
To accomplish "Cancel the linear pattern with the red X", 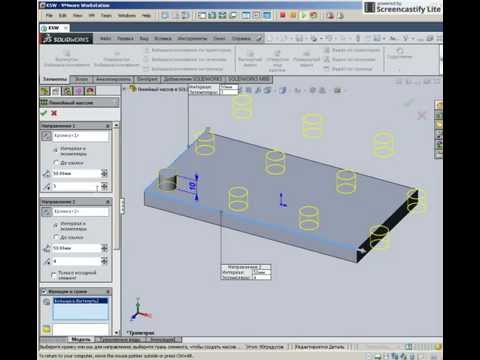I will [x=54, y=113].
